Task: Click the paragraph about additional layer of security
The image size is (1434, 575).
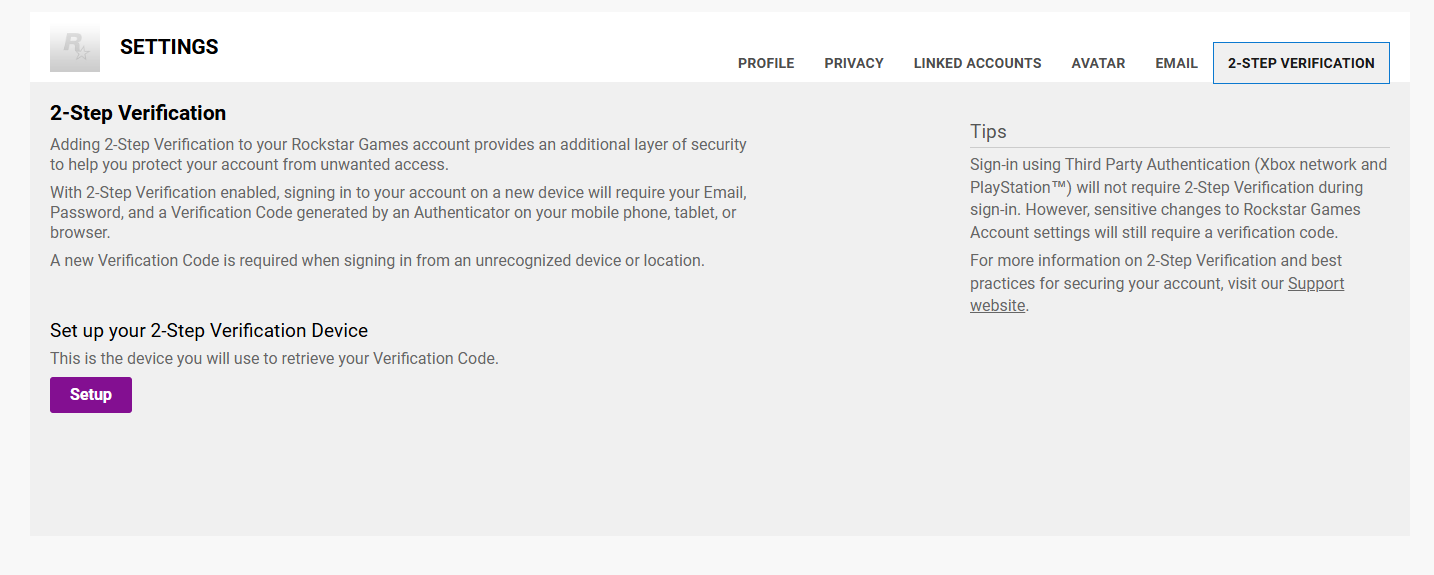Action: point(398,155)
